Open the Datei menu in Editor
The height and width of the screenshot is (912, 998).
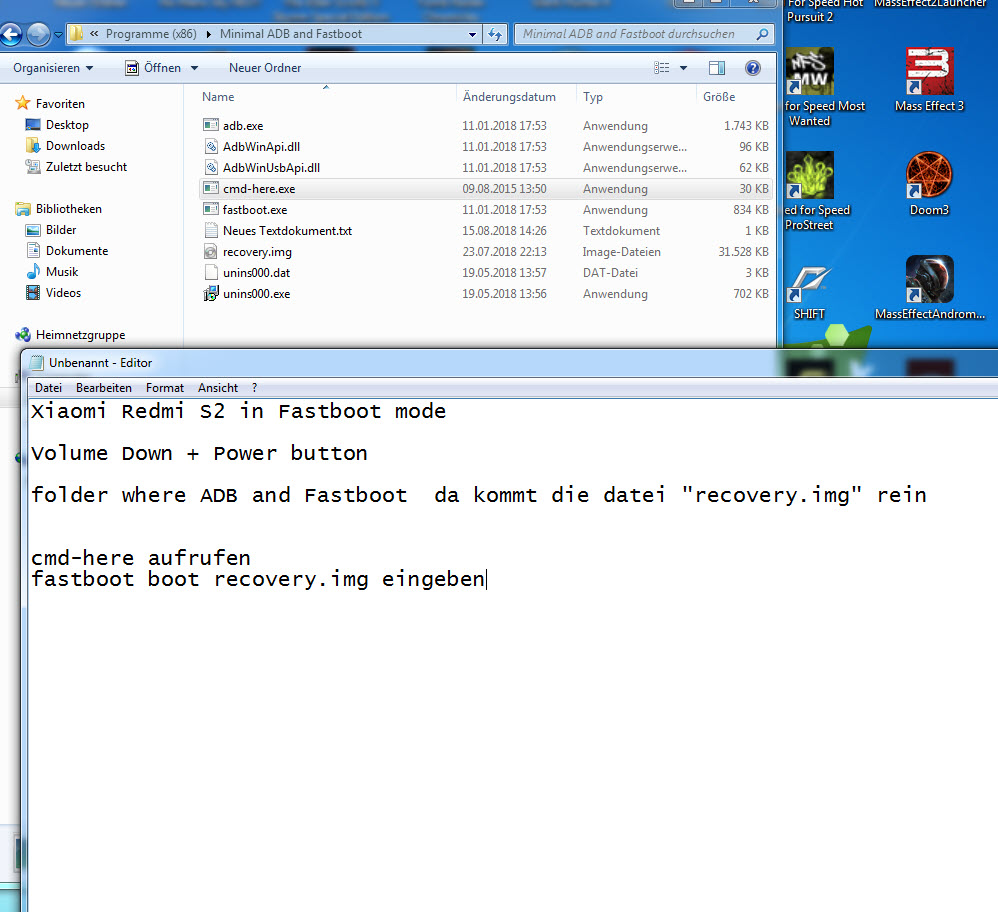[x=48, y=388]
